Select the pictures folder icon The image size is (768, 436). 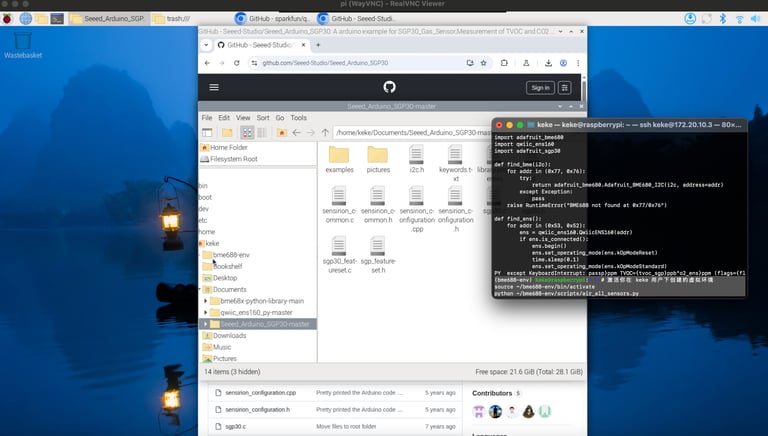378,159
